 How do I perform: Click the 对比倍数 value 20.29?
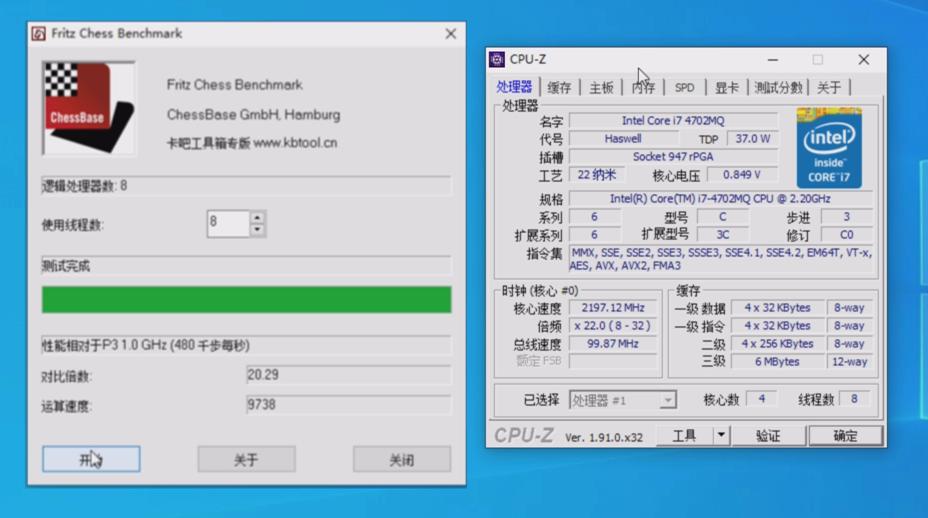pos(348,375)
